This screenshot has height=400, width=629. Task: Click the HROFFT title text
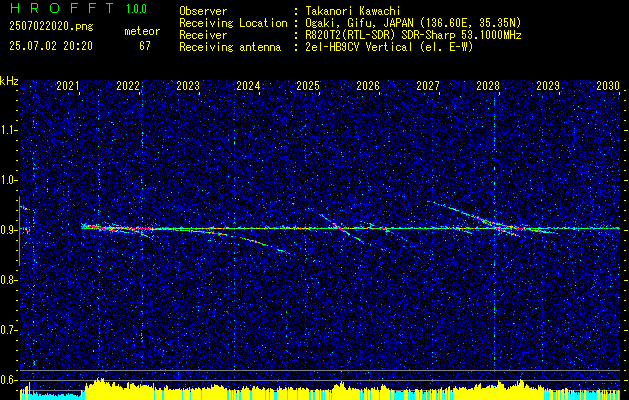pyautogui.click(x=62, y=8)
